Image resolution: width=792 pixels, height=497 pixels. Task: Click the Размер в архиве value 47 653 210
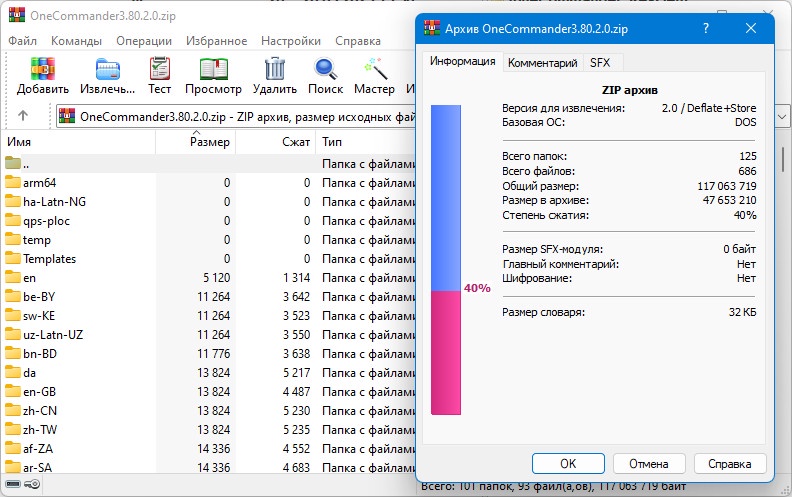[x=729, y=200]
